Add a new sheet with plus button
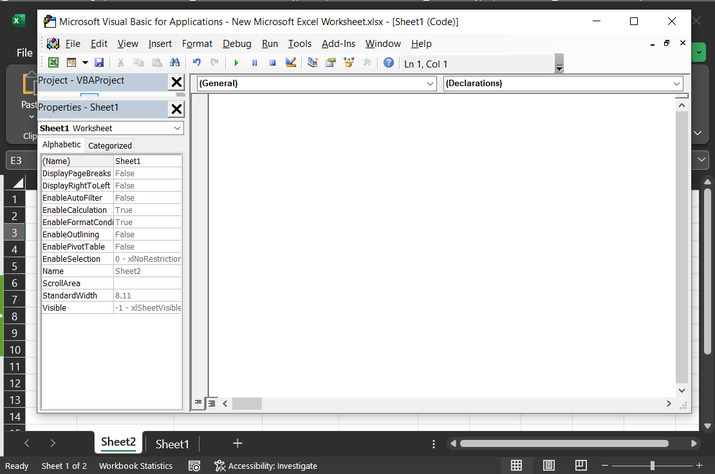This screenshot has height=474, width=715. click(238, 443)
